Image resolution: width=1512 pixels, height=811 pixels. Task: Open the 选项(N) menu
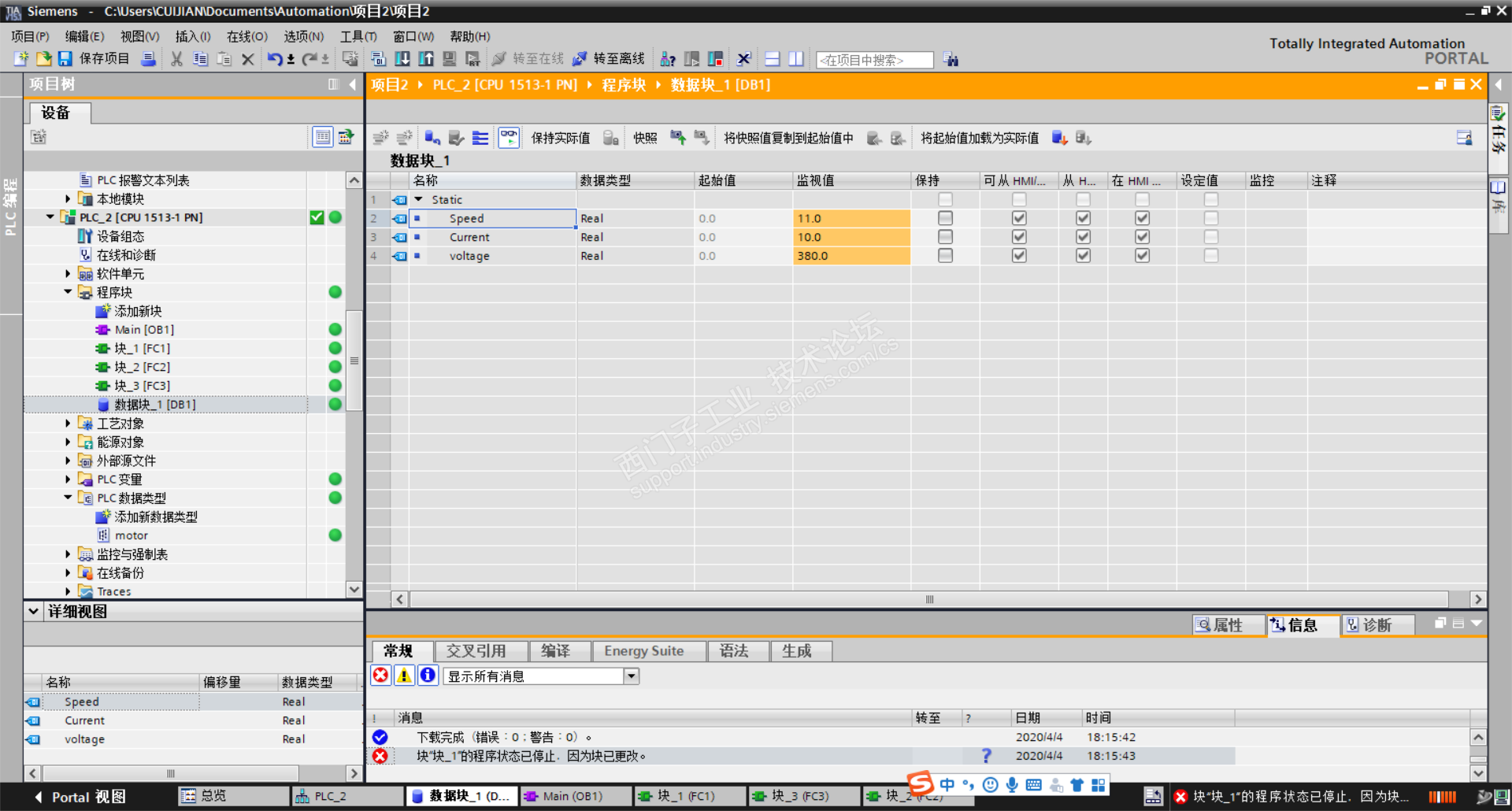[x=304, y=36]
